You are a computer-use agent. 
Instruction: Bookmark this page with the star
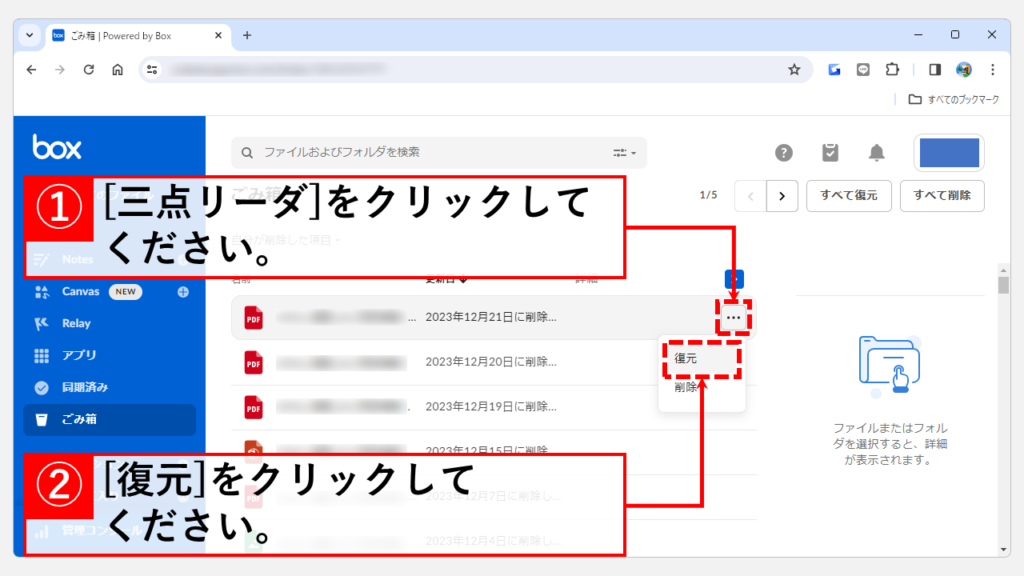(794, 69)
